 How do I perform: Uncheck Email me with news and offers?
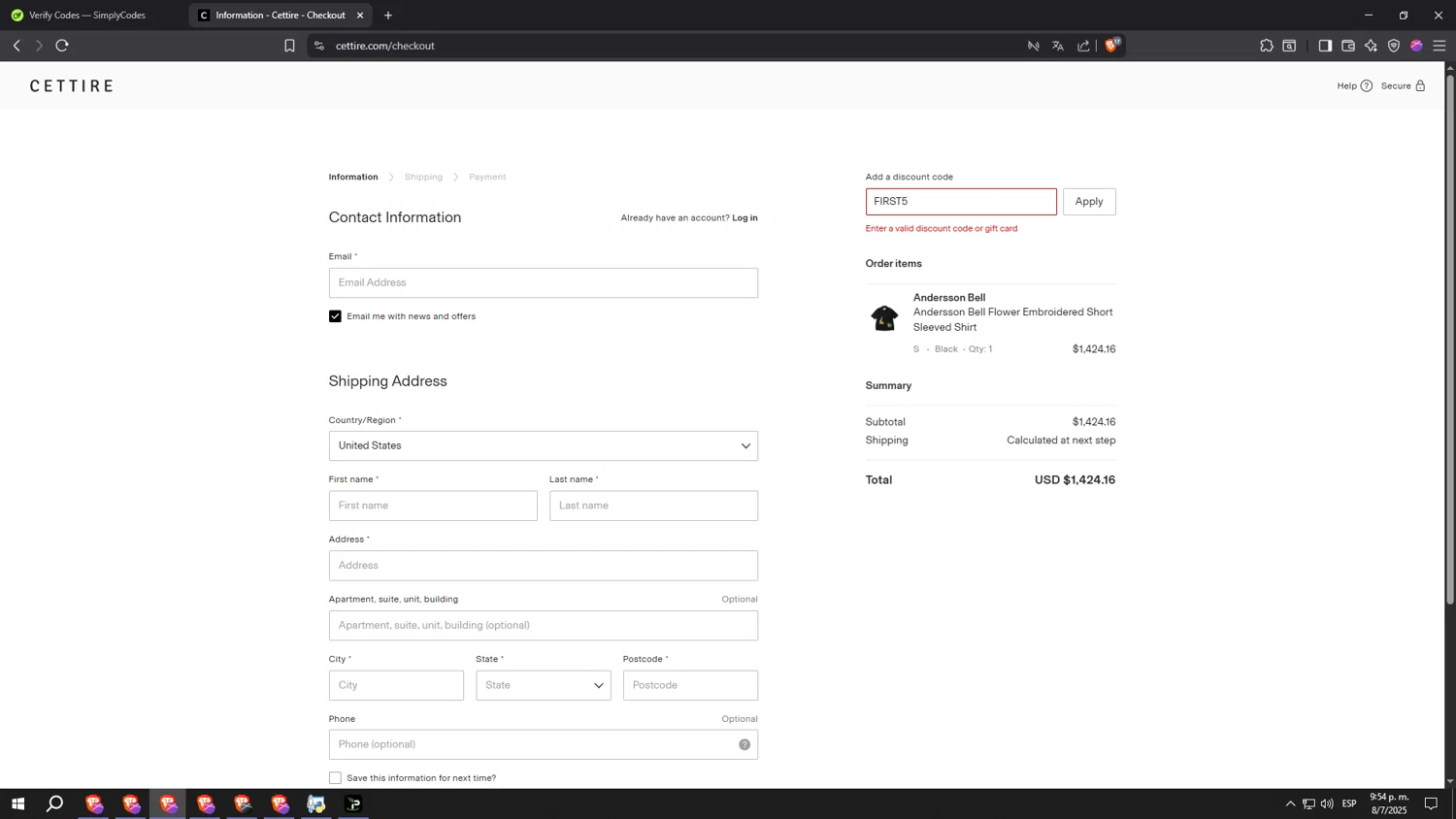335,316
